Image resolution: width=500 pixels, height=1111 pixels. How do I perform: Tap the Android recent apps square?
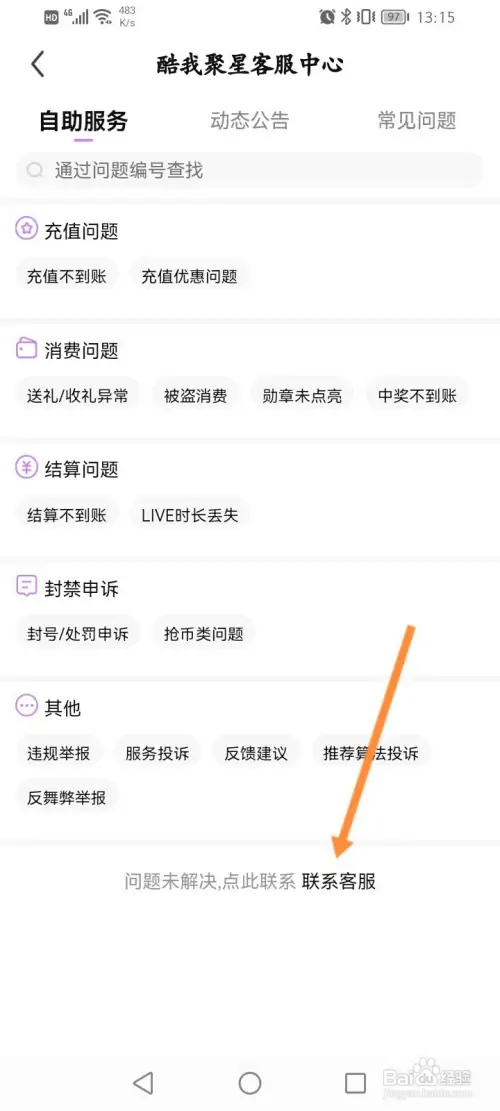click(x=355, y=1083)
